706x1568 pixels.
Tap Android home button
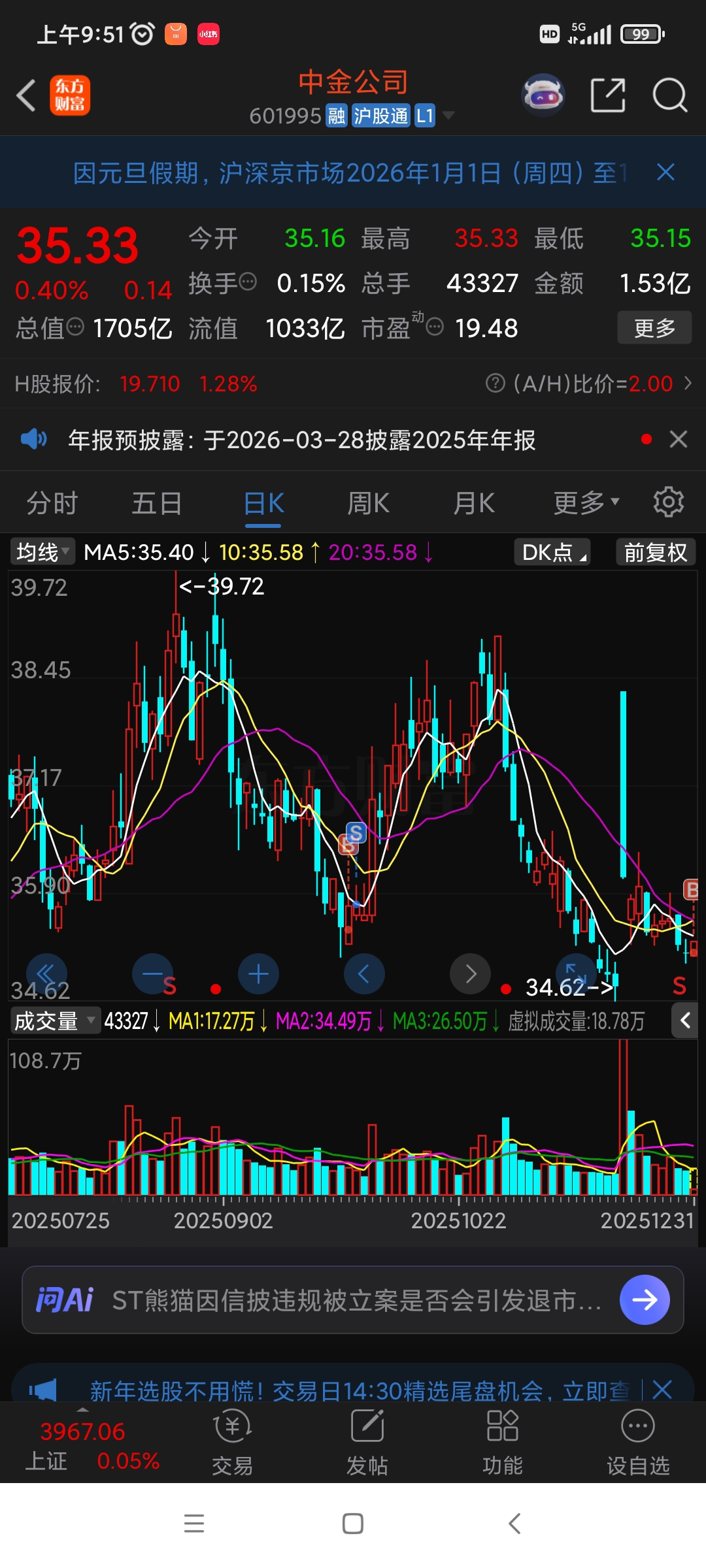(x=353, y=1524)
